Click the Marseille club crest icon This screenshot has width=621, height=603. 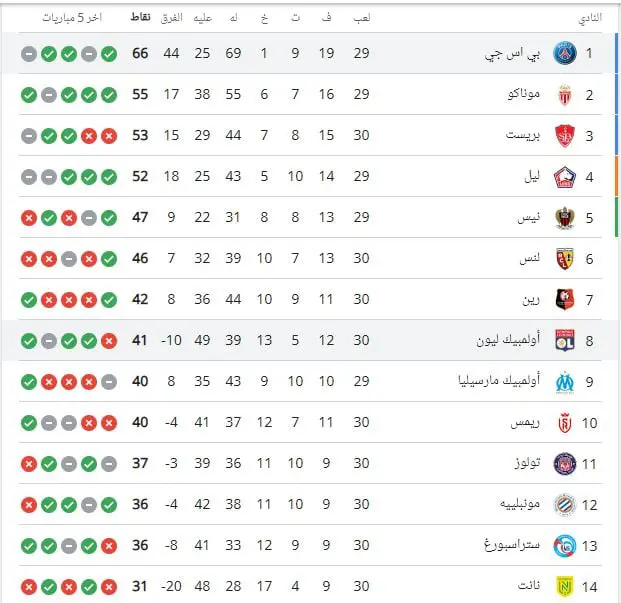click(565, 382)
